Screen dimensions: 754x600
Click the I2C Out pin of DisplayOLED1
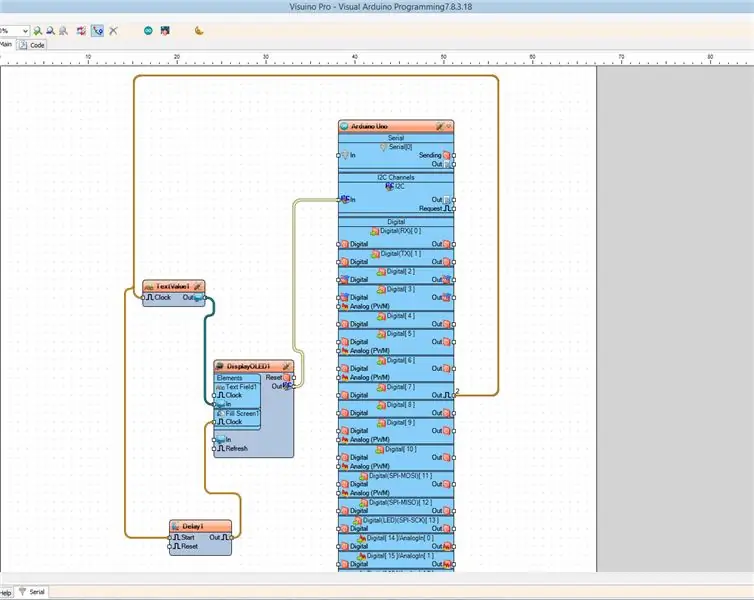293,386
